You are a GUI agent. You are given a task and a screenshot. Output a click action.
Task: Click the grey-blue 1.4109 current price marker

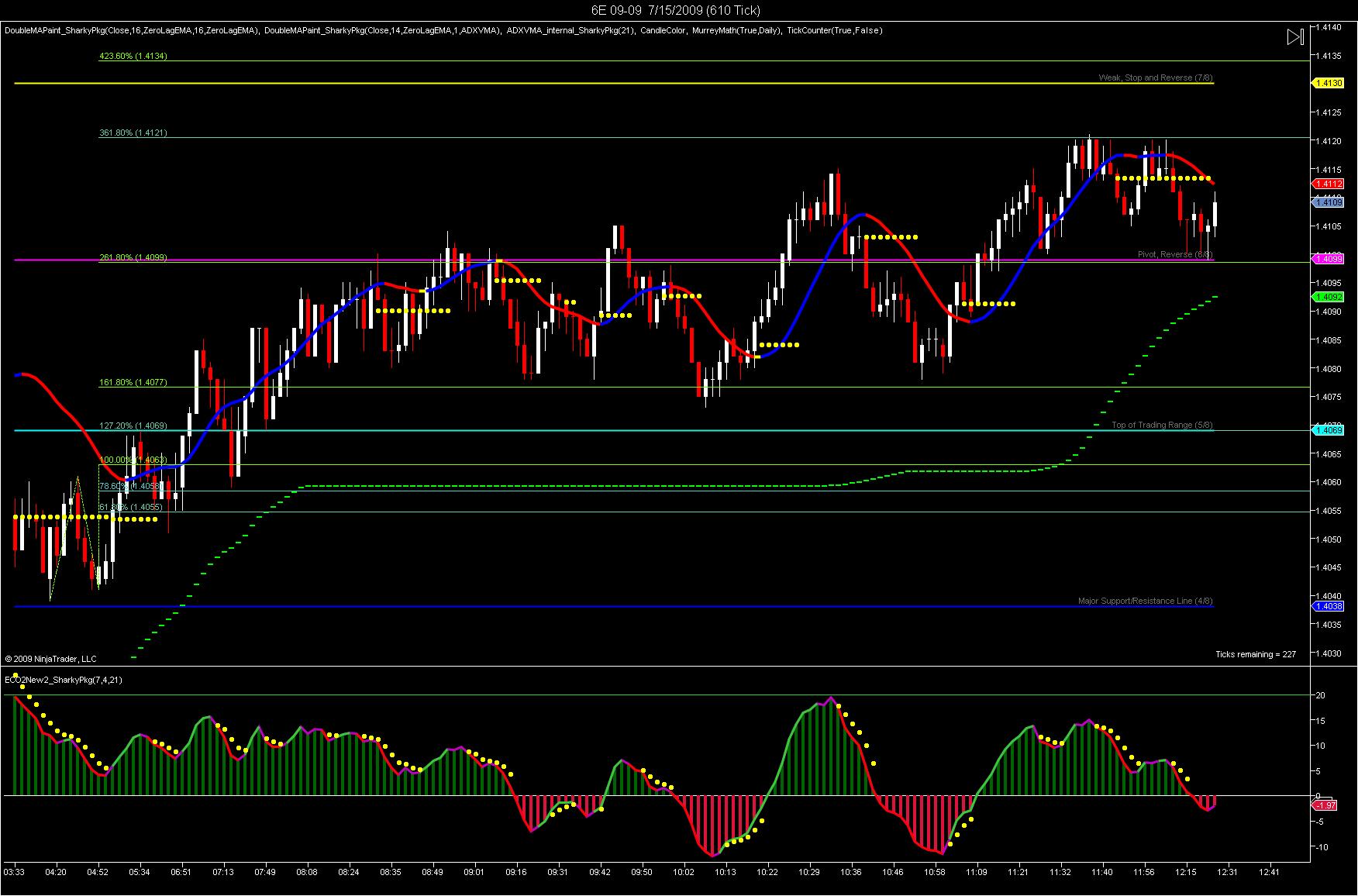pyautogui.click(x=1328, y=202)
